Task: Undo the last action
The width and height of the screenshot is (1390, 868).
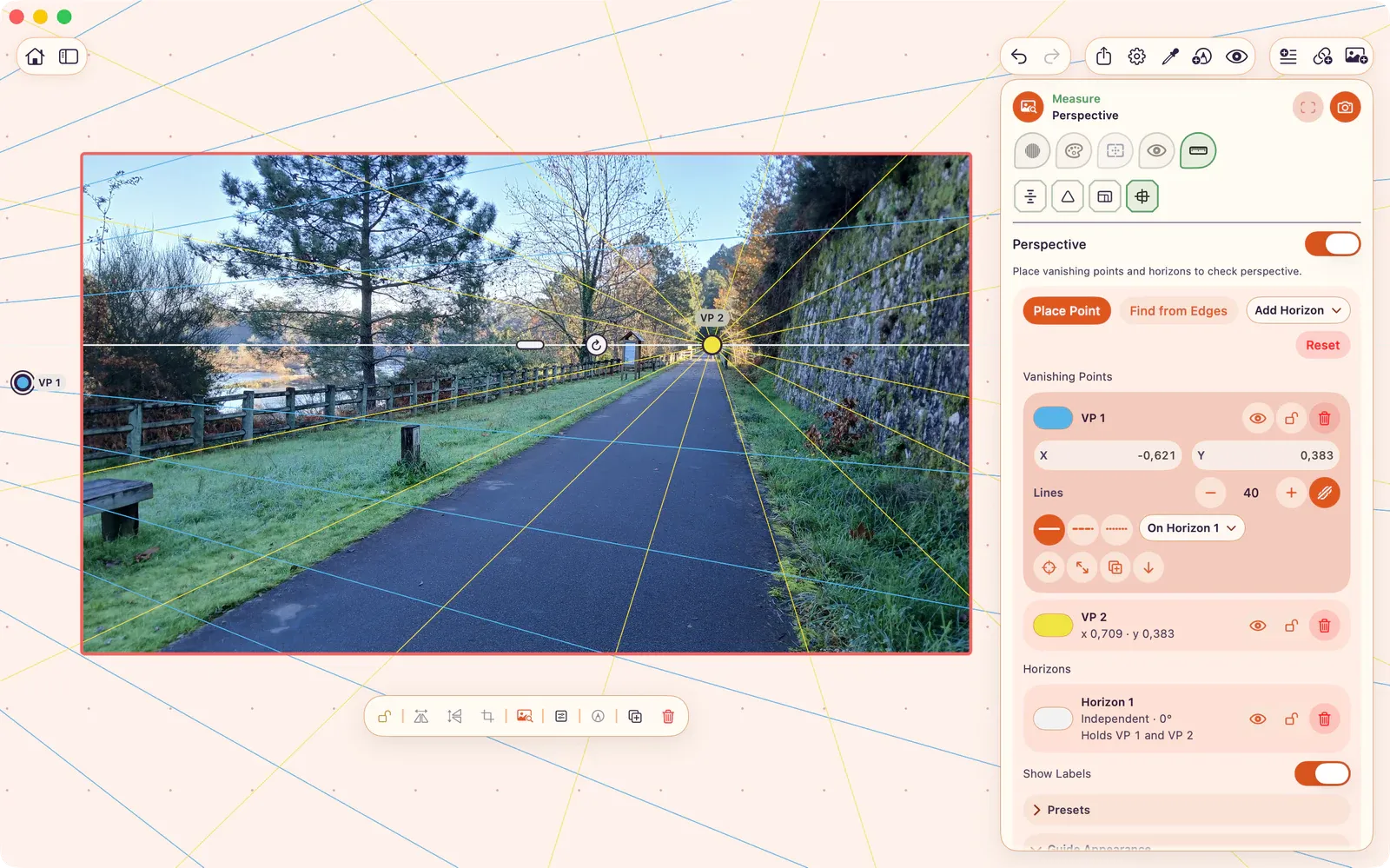Action: pyautogui.click(x=1019, y=56)
